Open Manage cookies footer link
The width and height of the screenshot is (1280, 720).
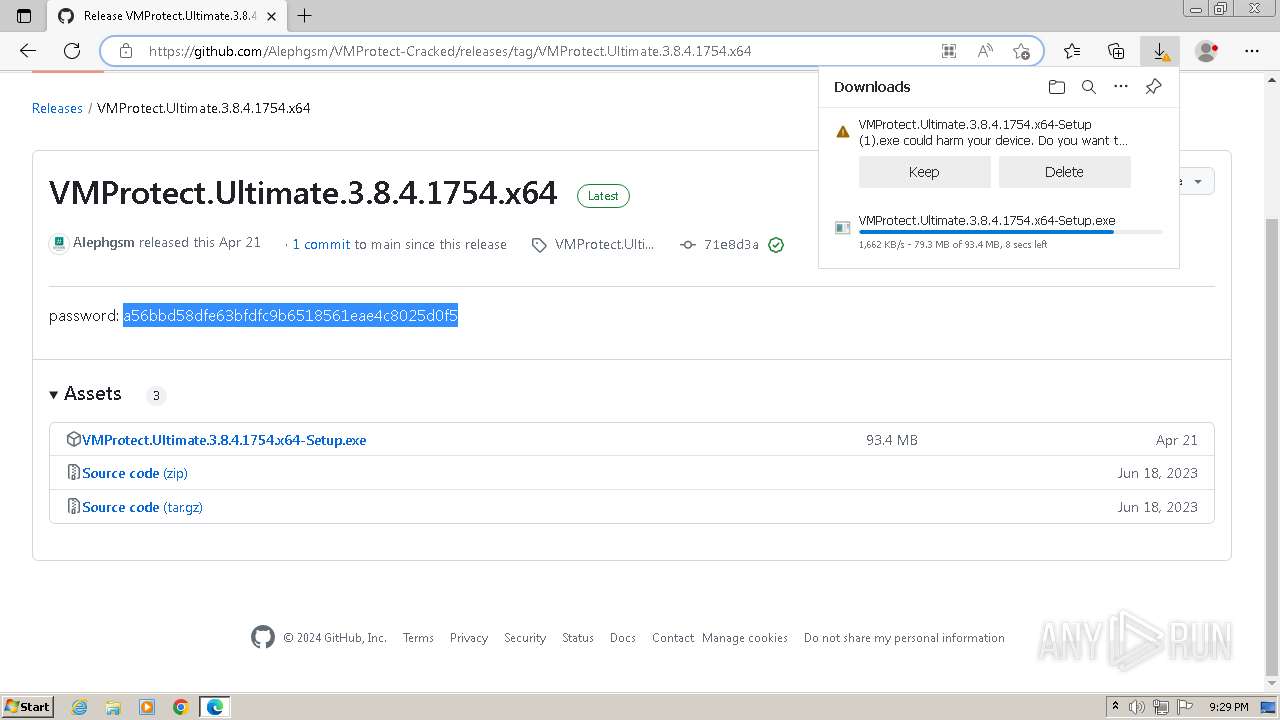[x=745, y=638]
